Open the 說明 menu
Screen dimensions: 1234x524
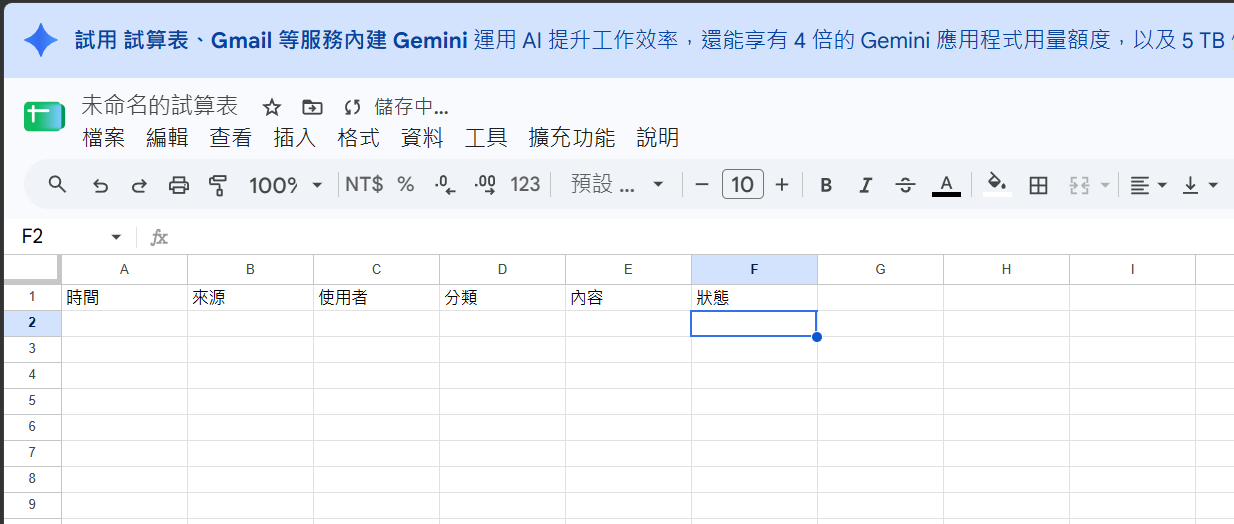point(658,138)
